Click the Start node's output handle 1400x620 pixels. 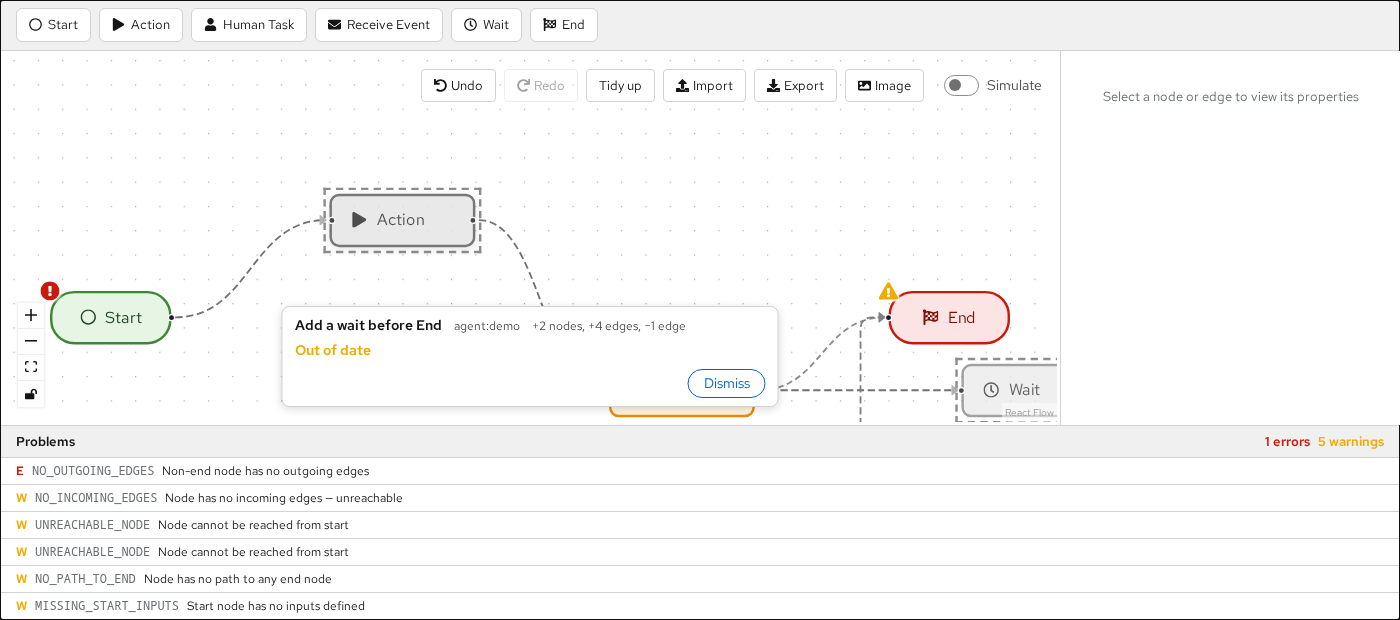[172, 318]
